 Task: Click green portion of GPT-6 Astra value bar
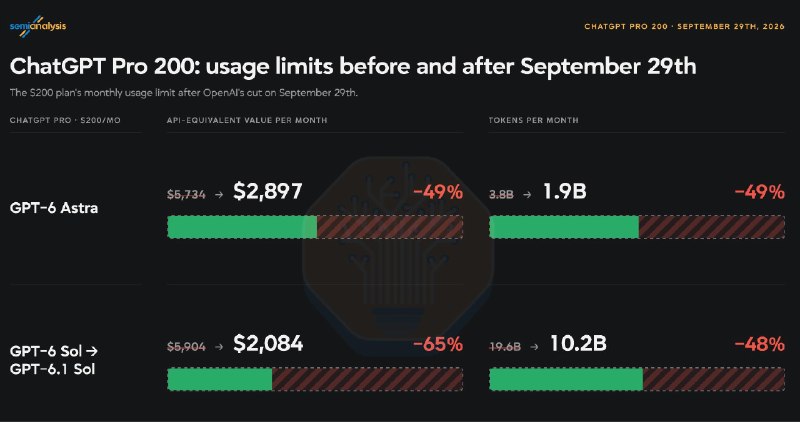[242, 227]
